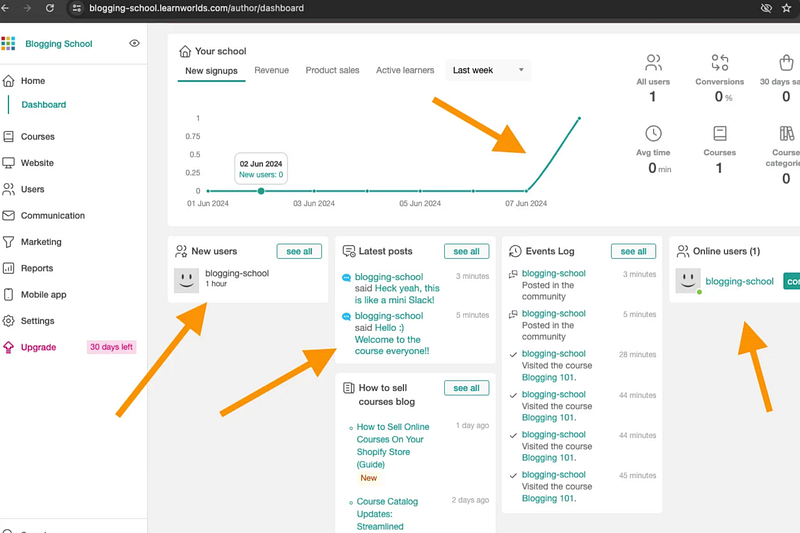Click the How to sell courses blog icon
800x533 pixels.
(348, 388)
